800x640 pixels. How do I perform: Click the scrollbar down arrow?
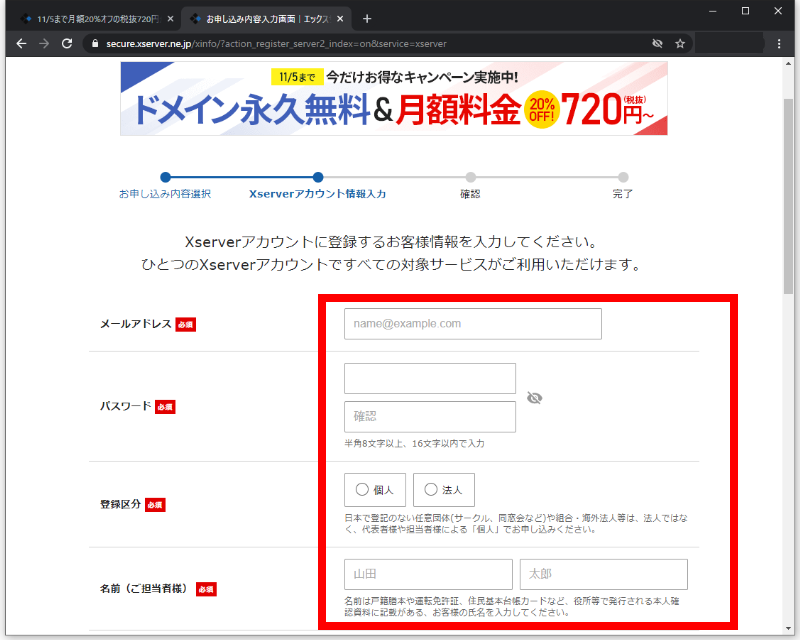click(789, 629)
